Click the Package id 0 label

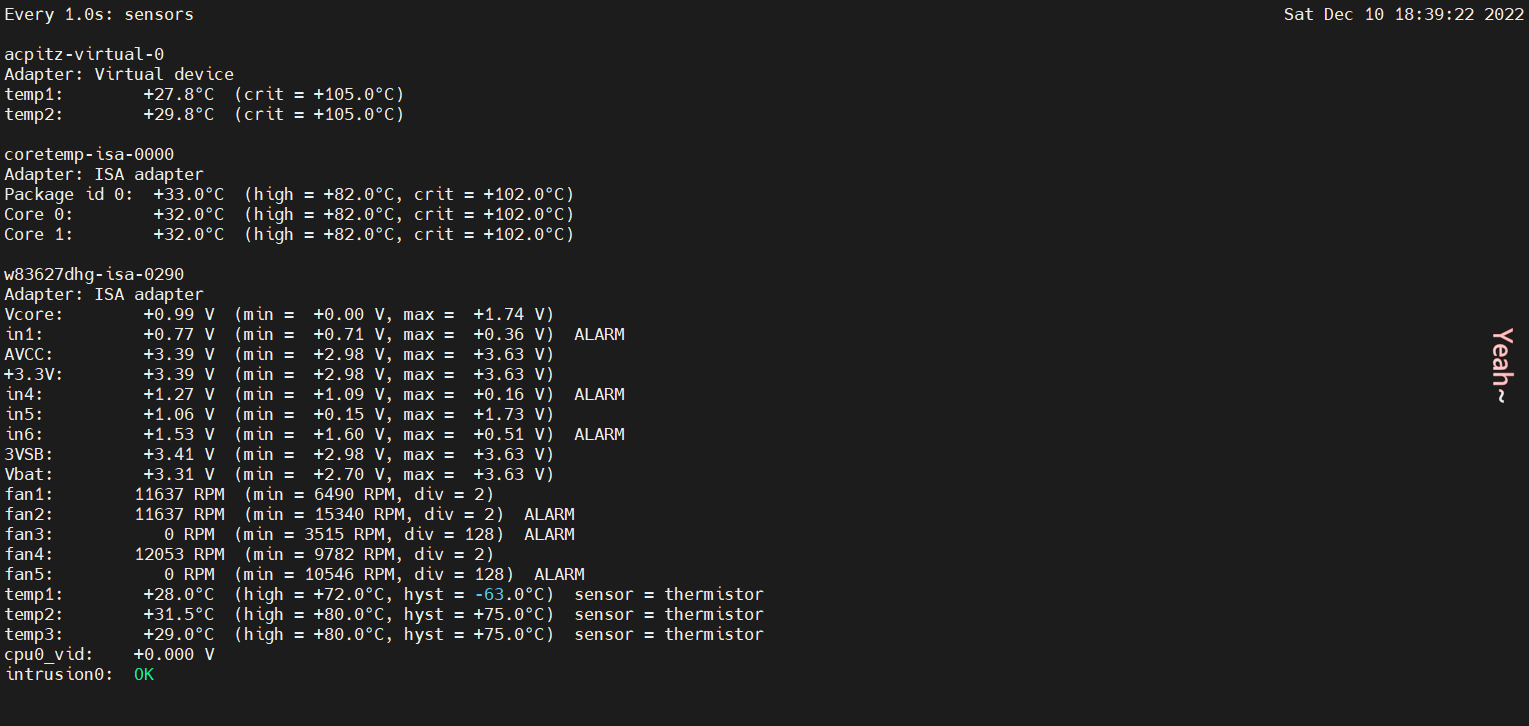[69, 194]
